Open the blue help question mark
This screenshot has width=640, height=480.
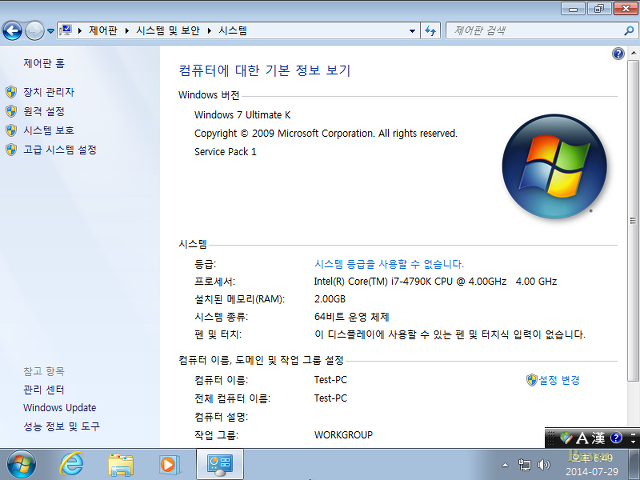click(x=618, y=53)
